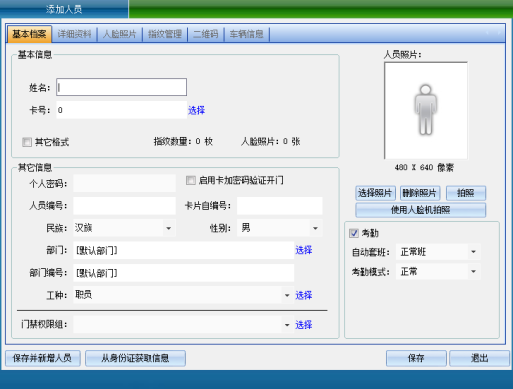Click the 480 X 640 像素 text
This screenshot has height=389, width=513.
424,167
